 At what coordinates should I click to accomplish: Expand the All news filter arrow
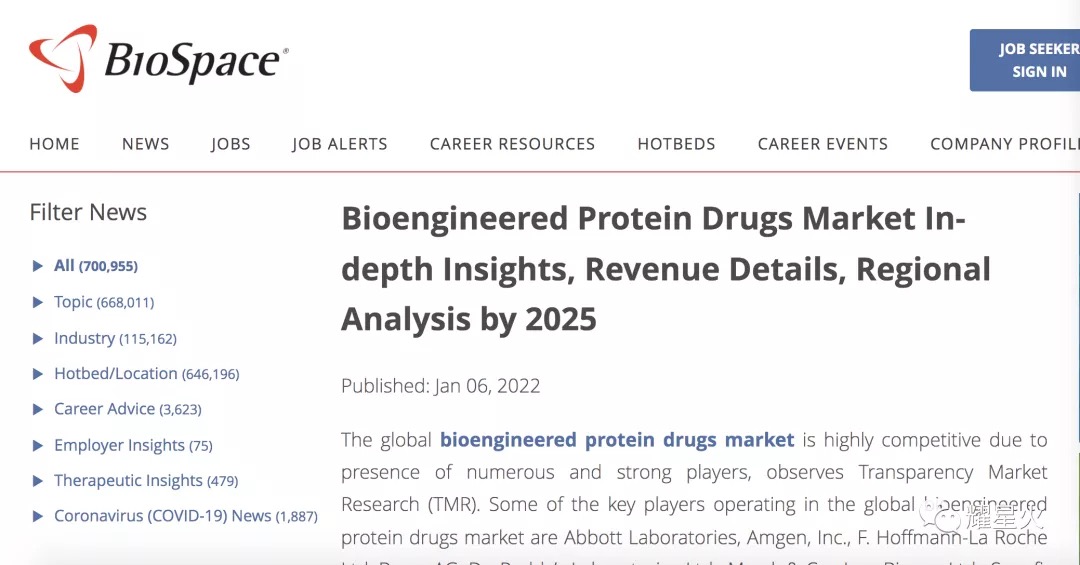[x=38, y=266]
